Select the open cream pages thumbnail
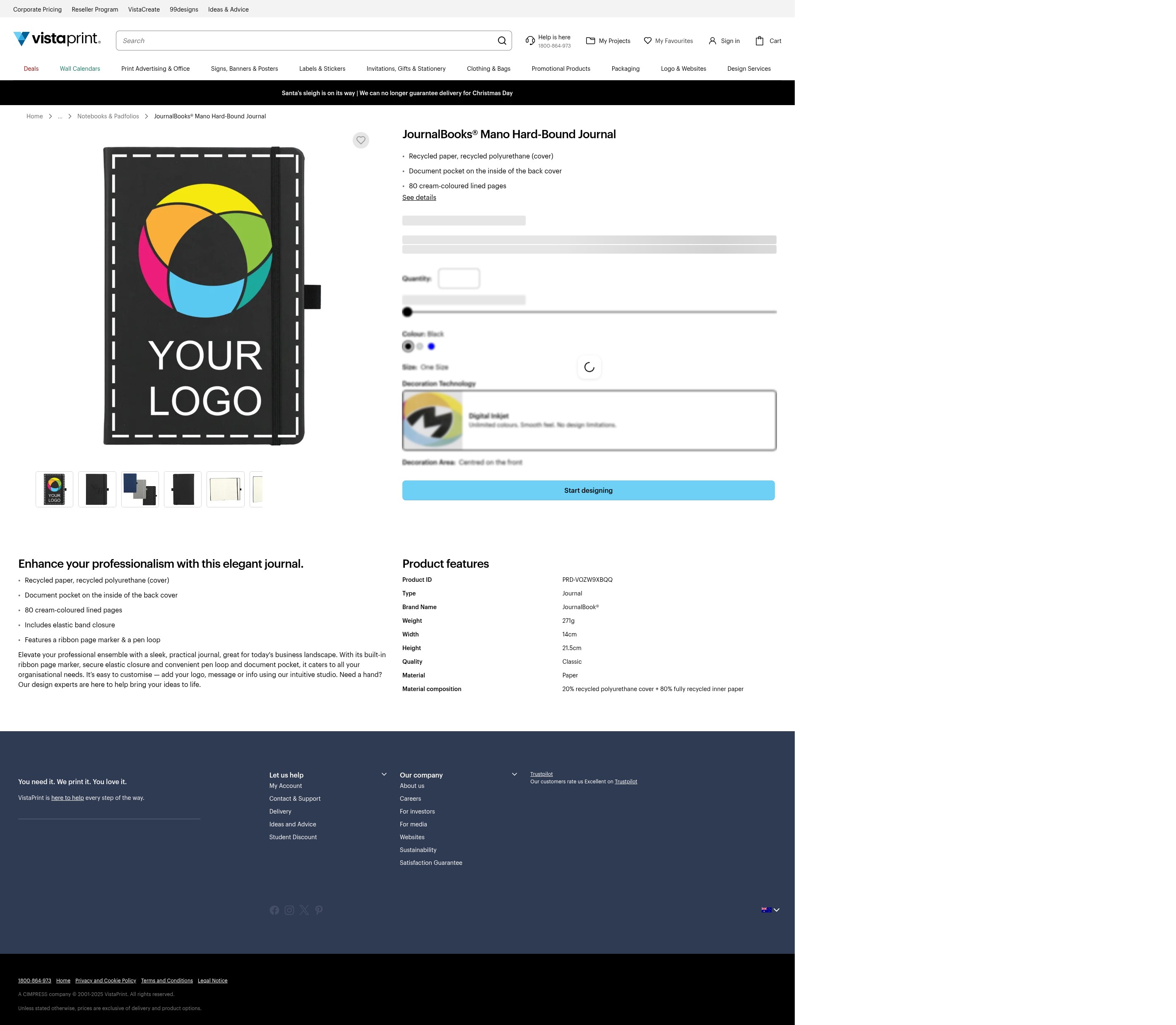 point(226,489)
